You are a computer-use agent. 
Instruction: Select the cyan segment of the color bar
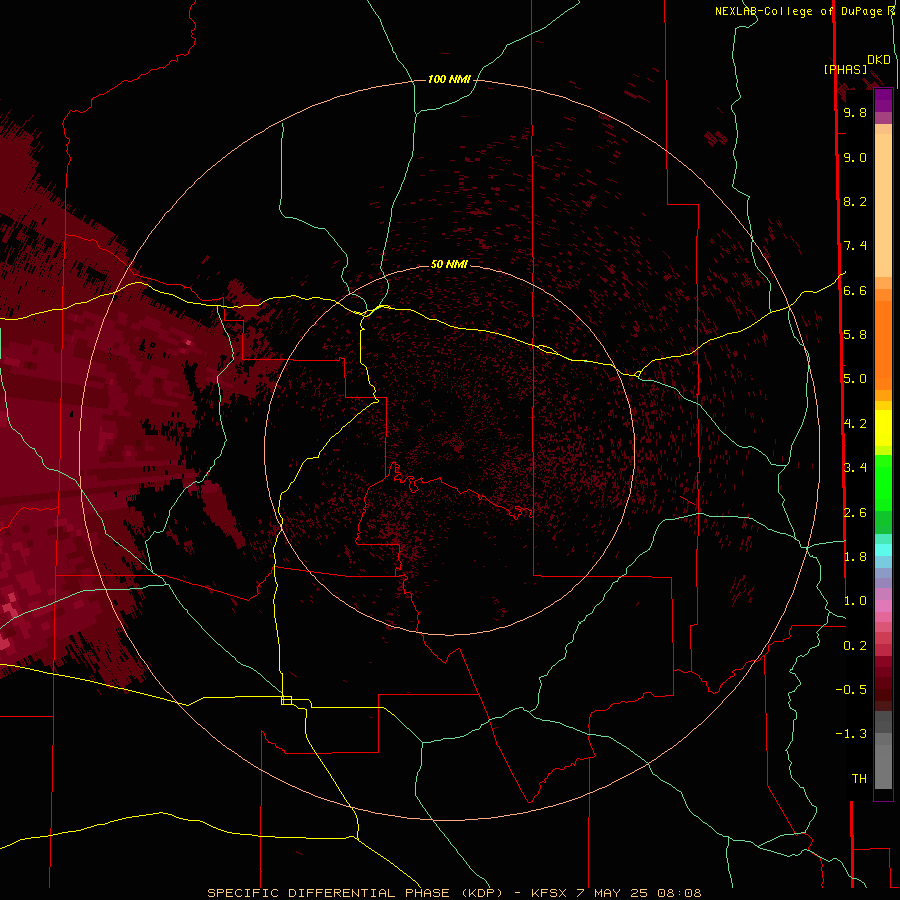(883, 550)
